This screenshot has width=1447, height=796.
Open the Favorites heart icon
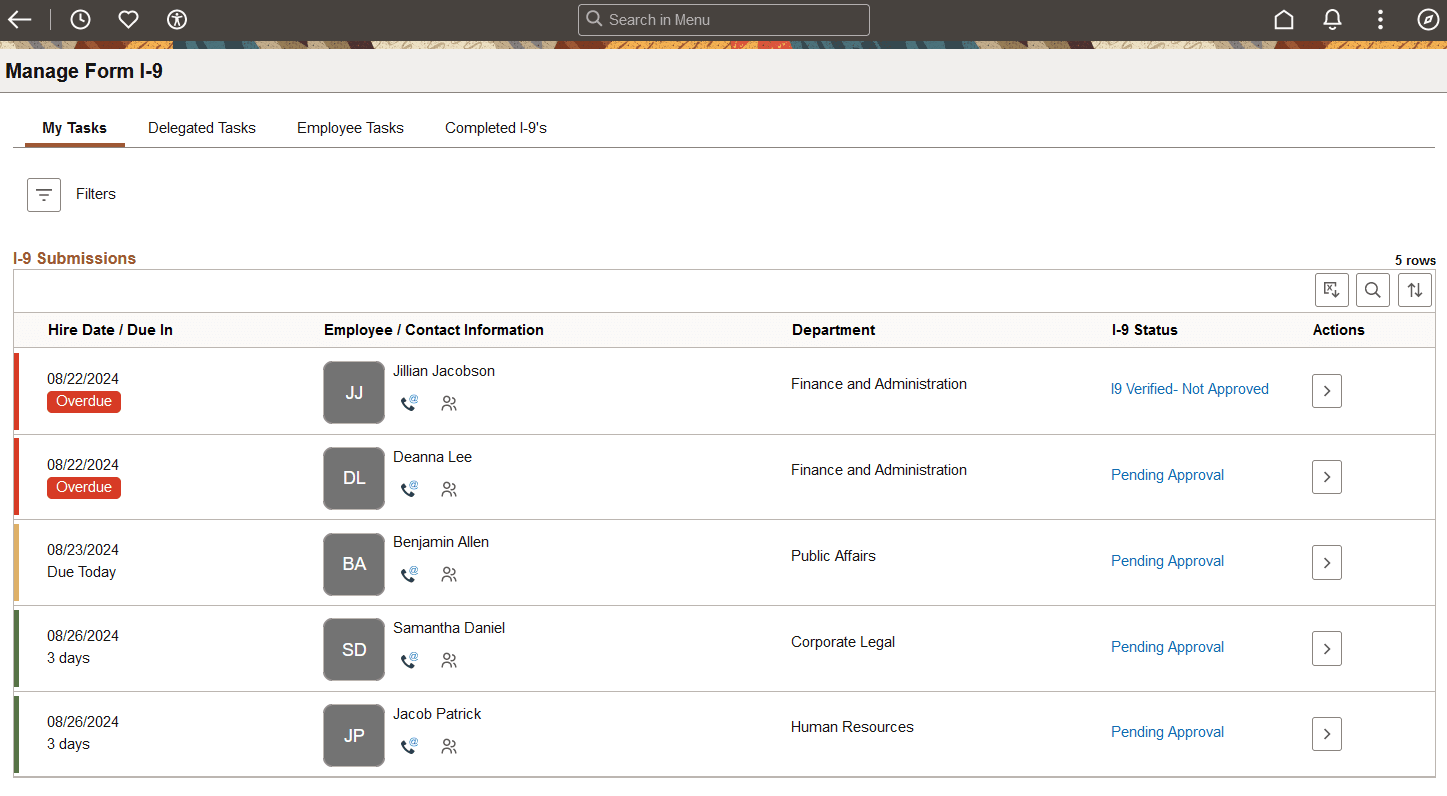click(128, 19)
